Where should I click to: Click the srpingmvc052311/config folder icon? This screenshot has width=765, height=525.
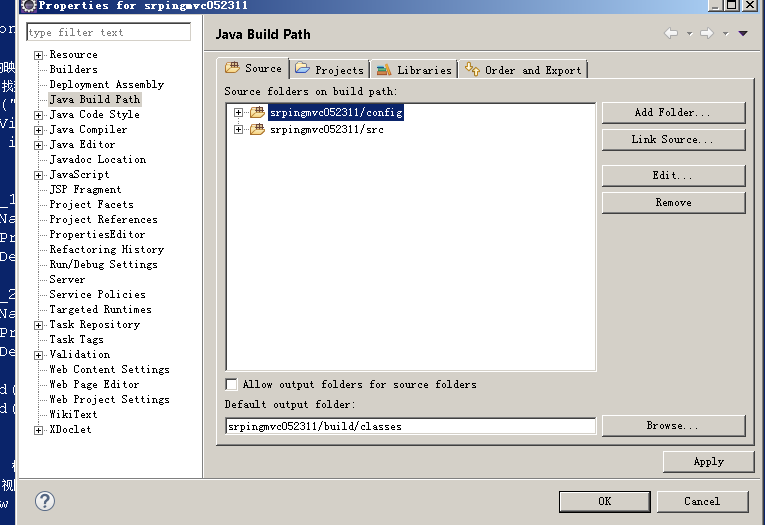pos(257,112)
